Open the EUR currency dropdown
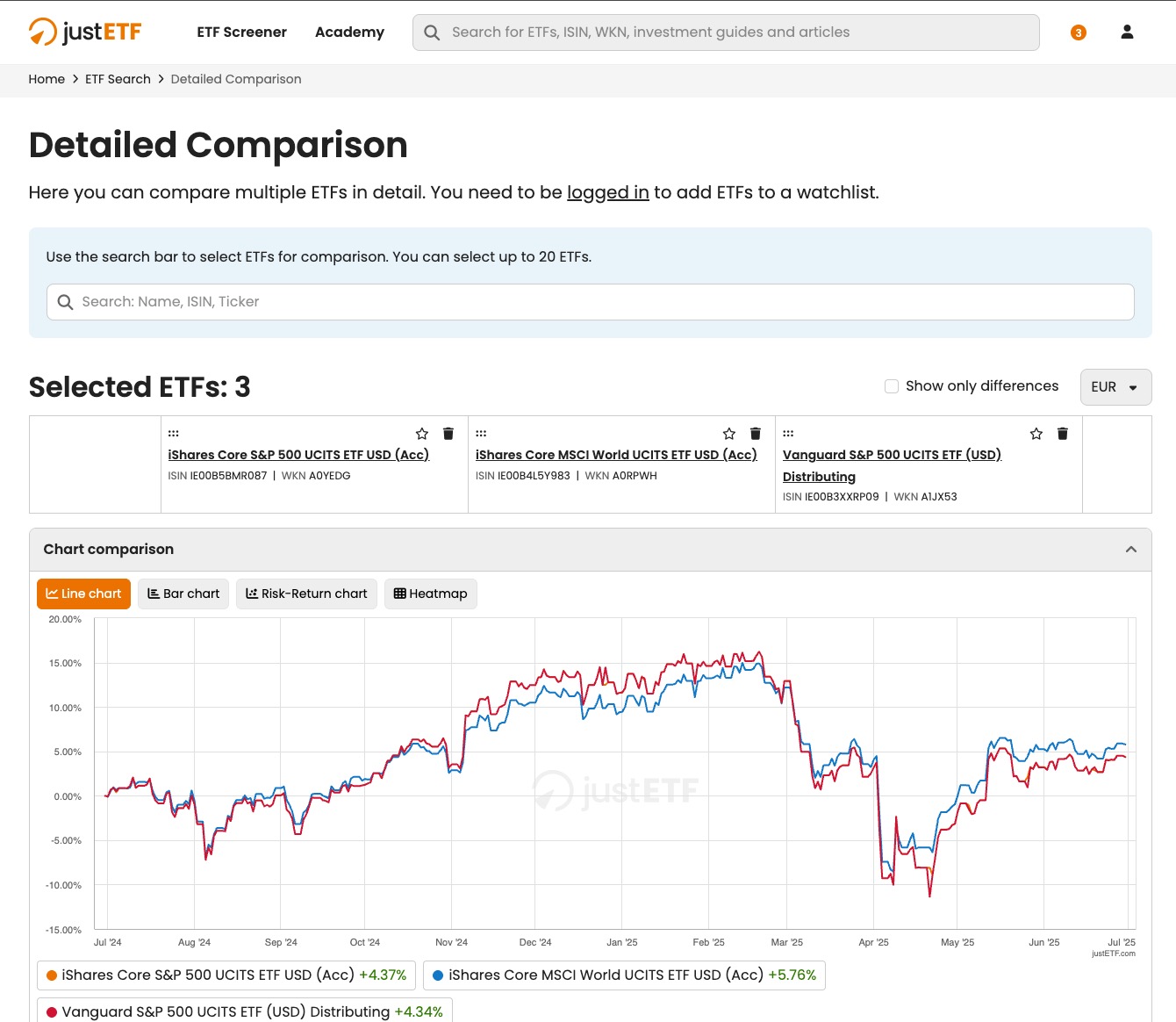The height and width of the screenshot is (1022, 1176). point(1115,387)
